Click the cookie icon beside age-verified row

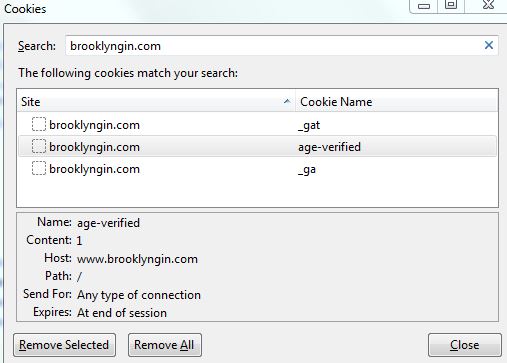click(39, 146)
